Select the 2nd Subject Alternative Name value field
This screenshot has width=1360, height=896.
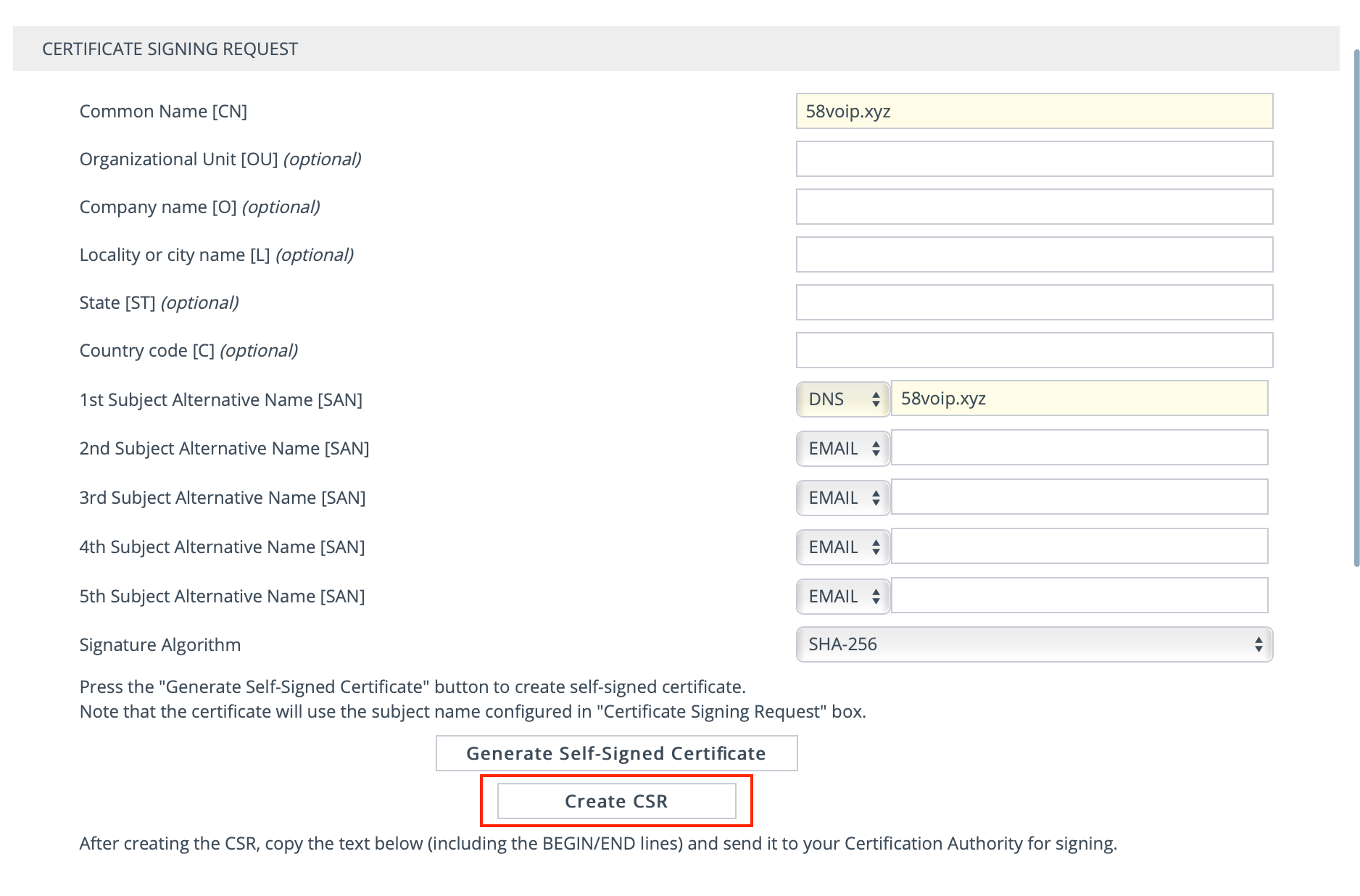pos(1079,447)
